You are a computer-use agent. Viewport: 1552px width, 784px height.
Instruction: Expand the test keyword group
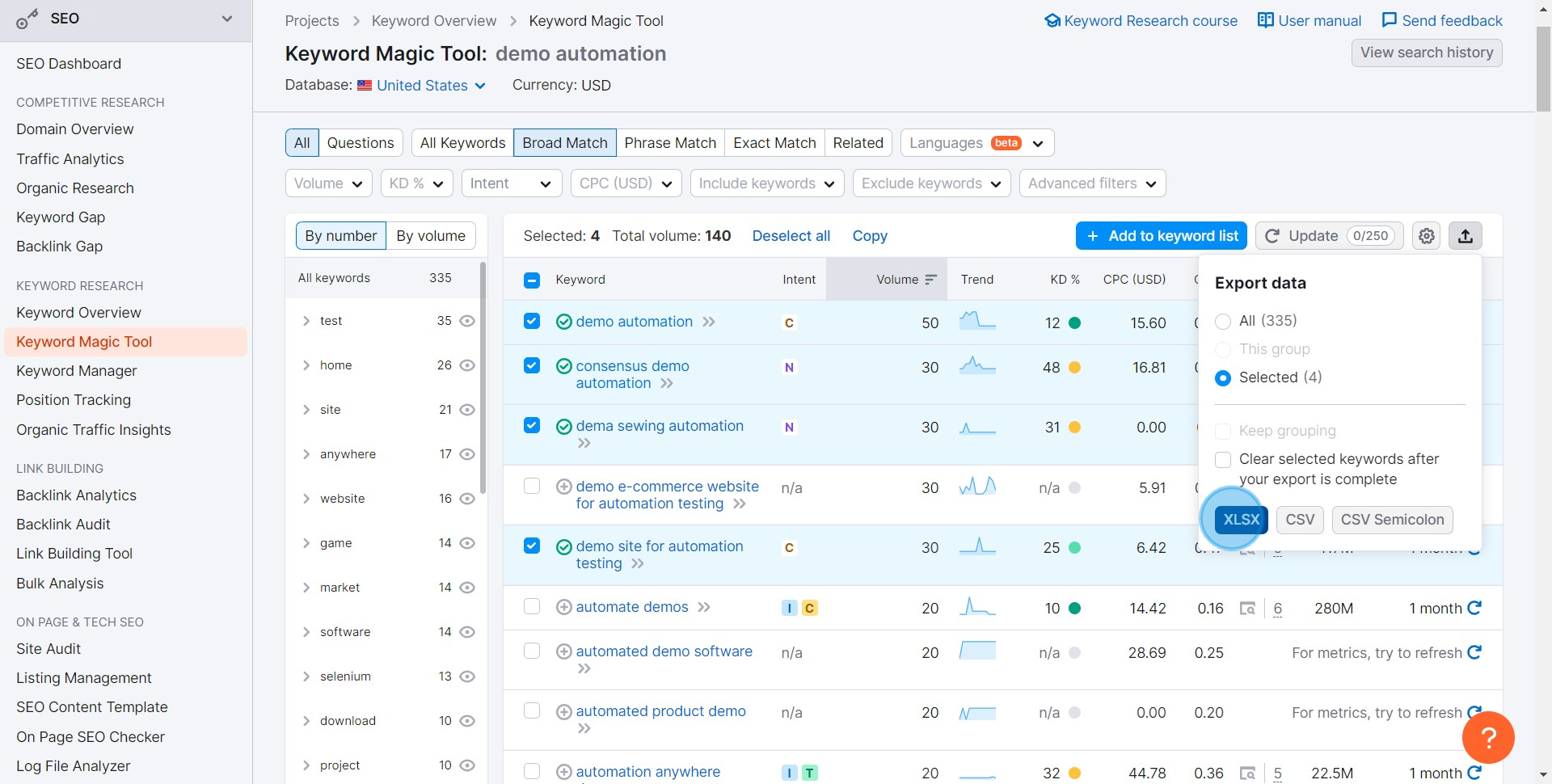[x=306, y=321]
